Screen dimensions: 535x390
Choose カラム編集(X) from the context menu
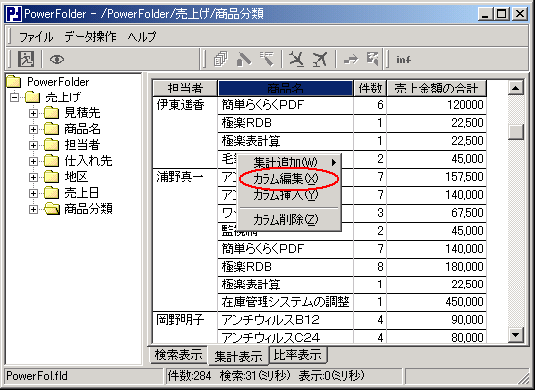click(289, 178)
